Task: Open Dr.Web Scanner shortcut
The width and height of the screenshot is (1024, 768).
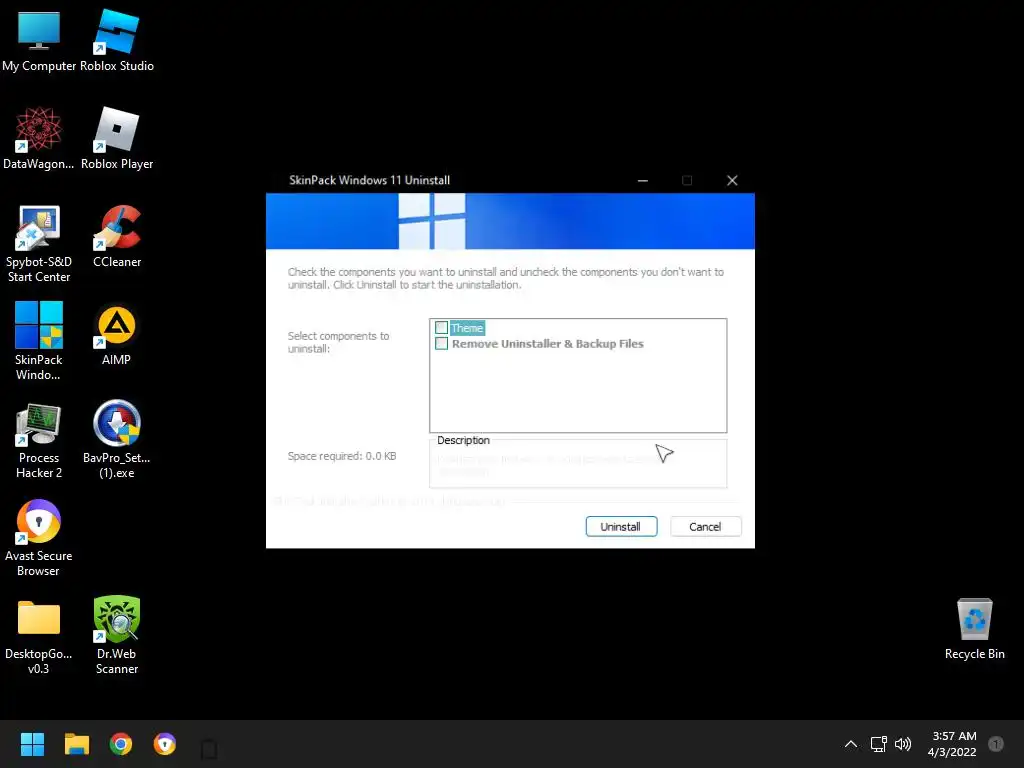Action: (117, 636)
